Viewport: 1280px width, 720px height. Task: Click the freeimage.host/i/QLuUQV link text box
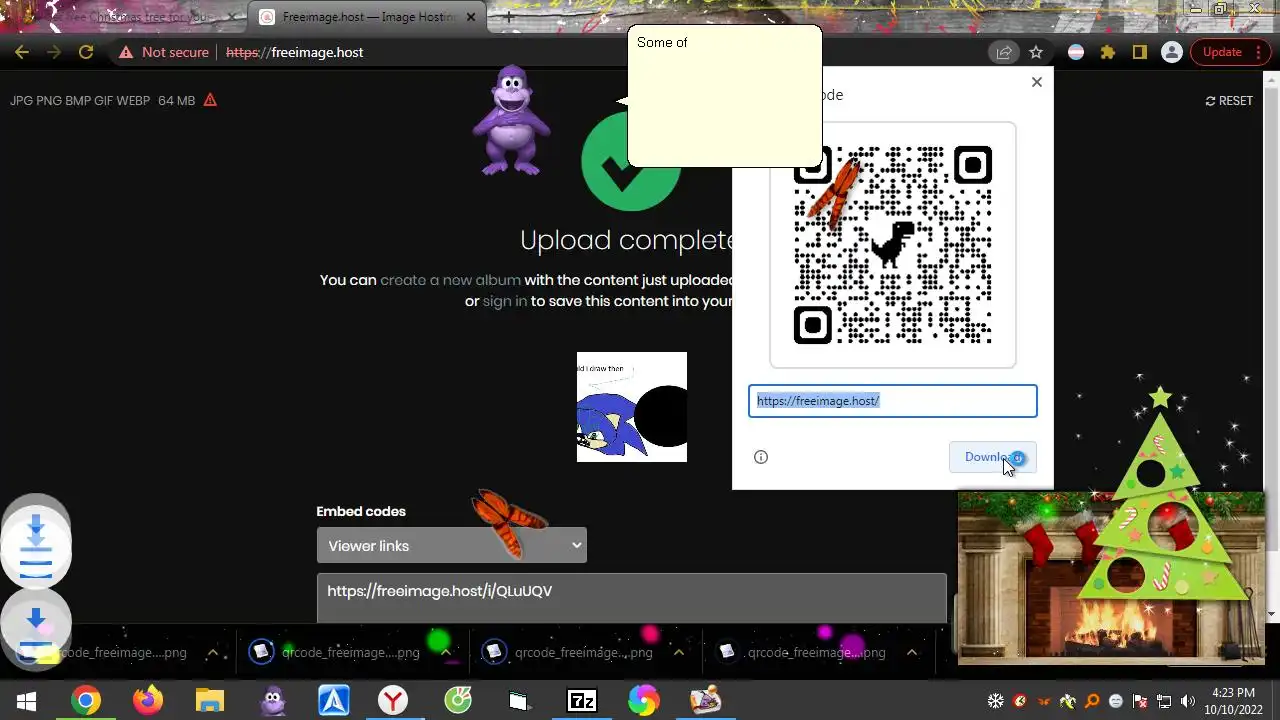tap(631, 598)
